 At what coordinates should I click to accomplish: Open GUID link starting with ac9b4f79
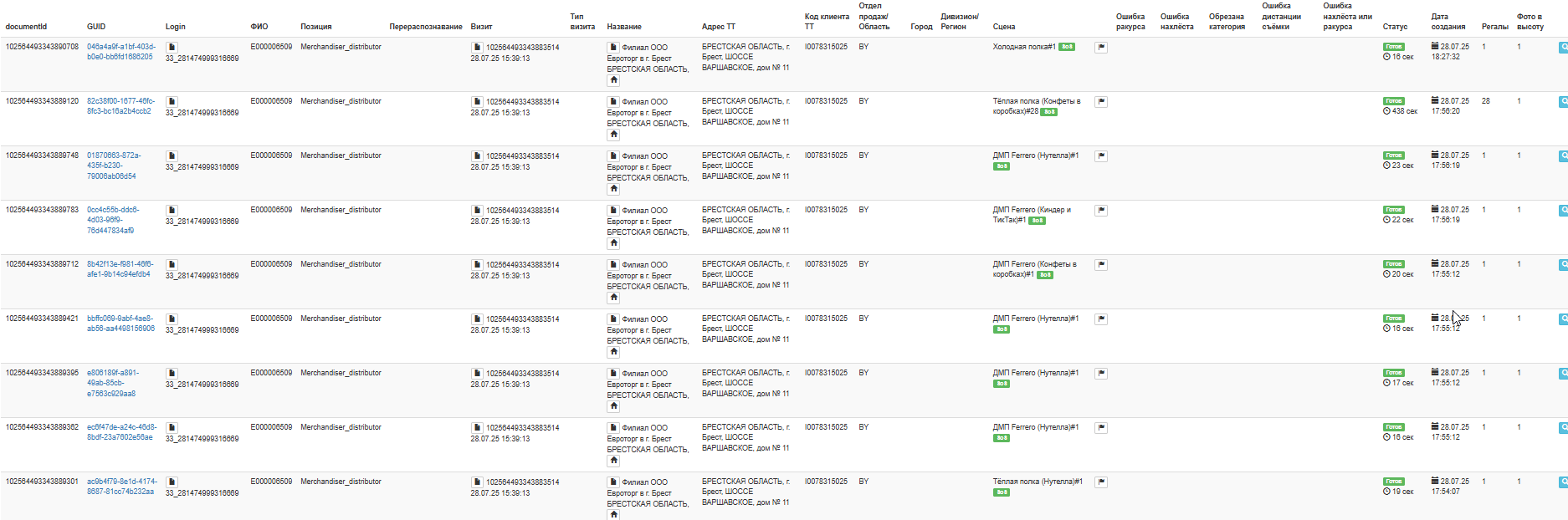point(122,487)
